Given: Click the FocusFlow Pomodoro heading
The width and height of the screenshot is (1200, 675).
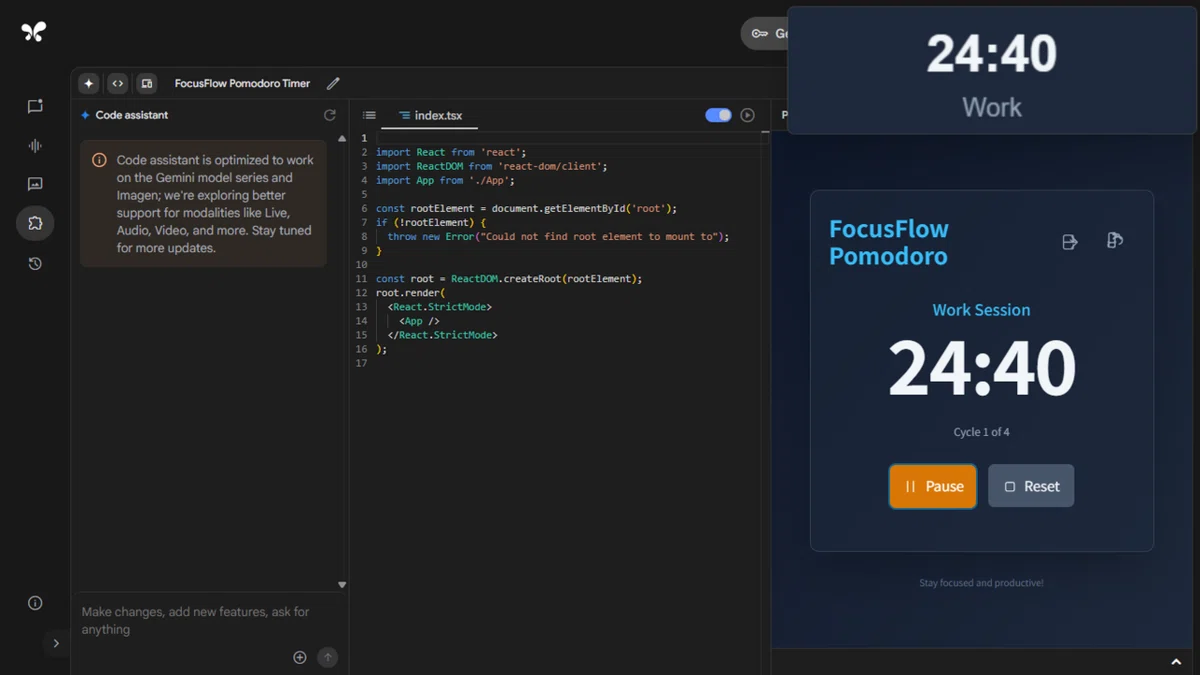Looking at the screenshot, I should tap(889, 242).
